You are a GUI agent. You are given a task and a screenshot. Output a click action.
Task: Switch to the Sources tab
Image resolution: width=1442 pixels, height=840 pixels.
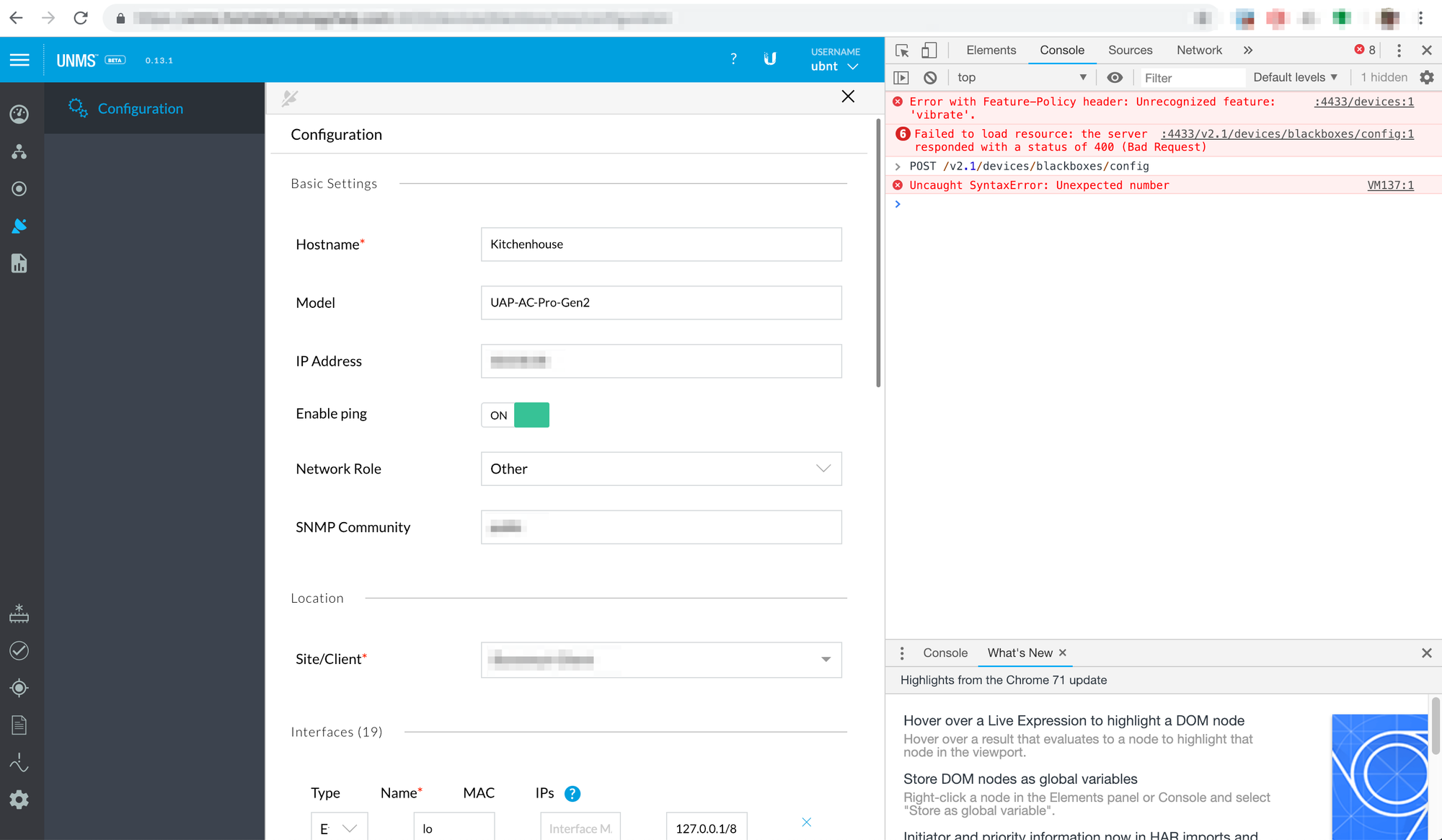coord(1130,50)
